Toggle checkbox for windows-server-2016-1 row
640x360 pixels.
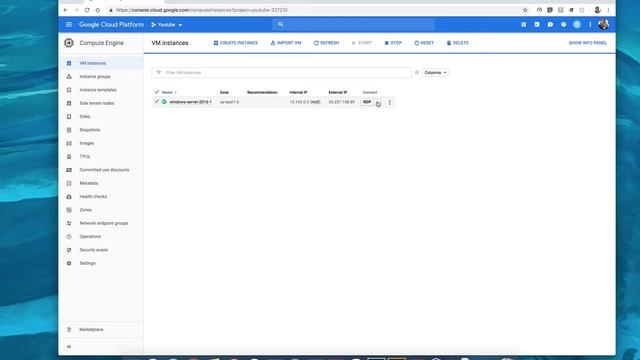point(157,102)
